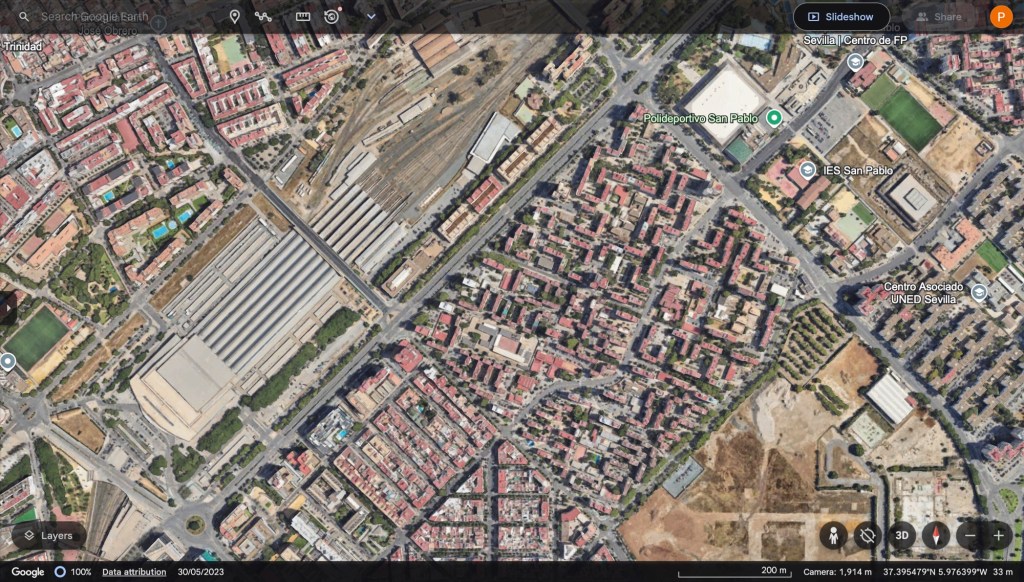The height and width of the screenshot is (582, 1024).
Task: Open the user profile avatar P
Action: [x=1000, y=17]
